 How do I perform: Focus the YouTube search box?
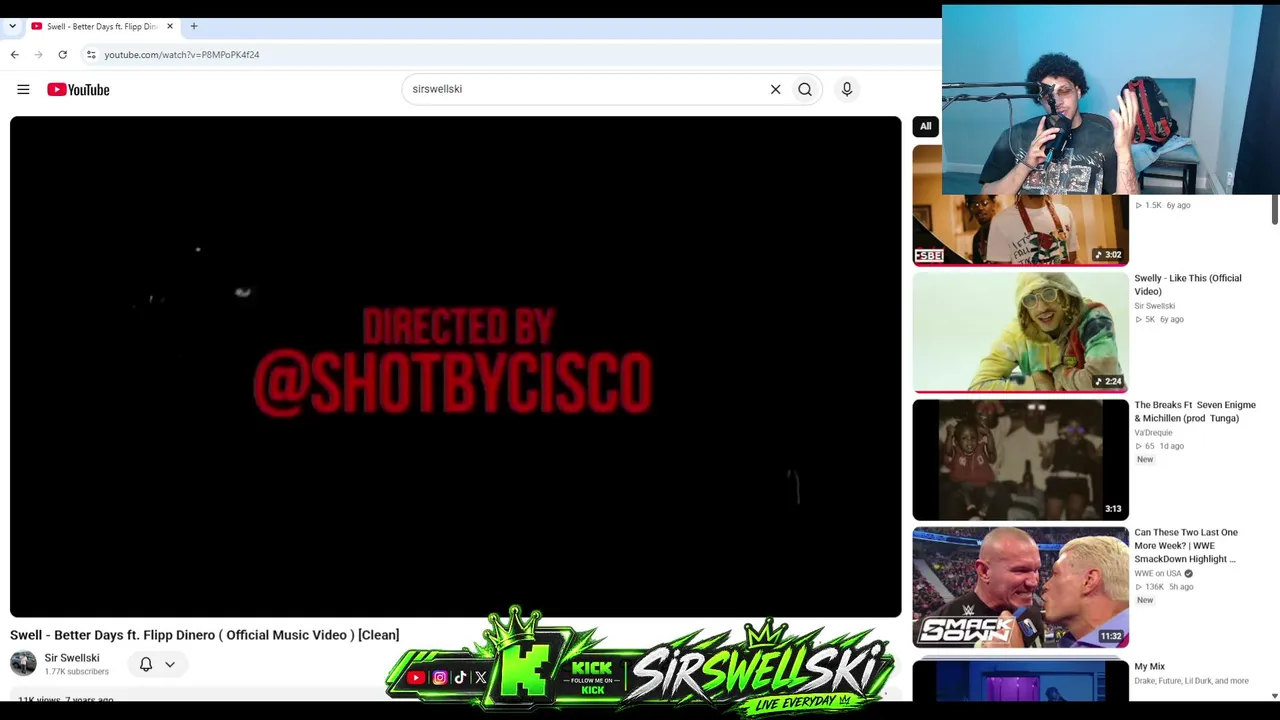[585, 89]
